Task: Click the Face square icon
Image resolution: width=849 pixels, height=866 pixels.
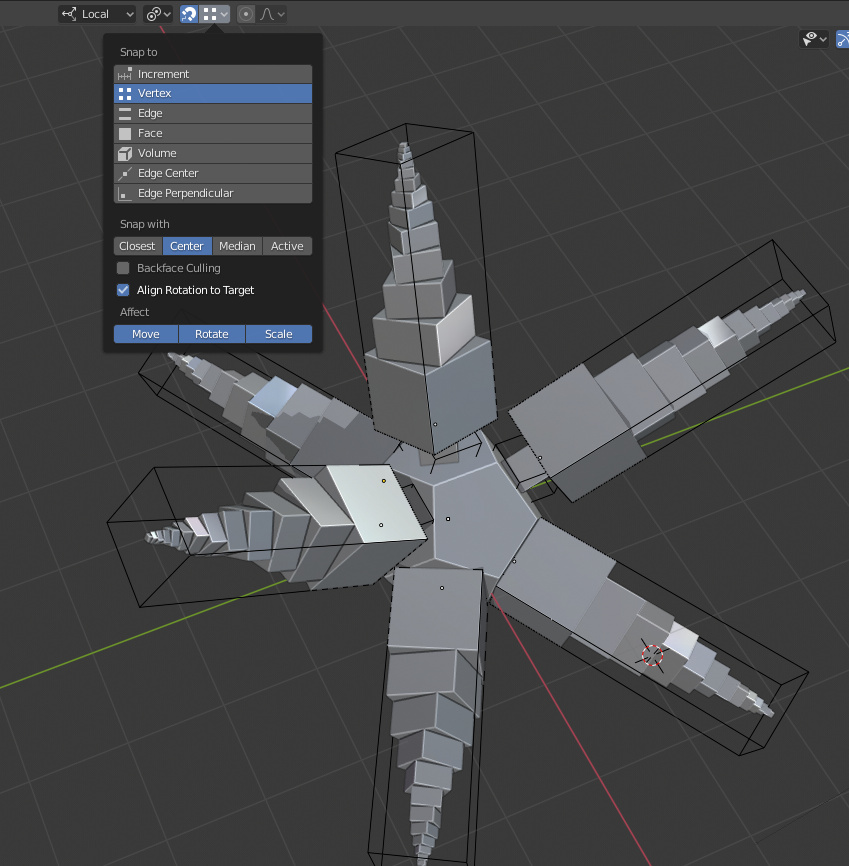Action: [x=125, y=133]
